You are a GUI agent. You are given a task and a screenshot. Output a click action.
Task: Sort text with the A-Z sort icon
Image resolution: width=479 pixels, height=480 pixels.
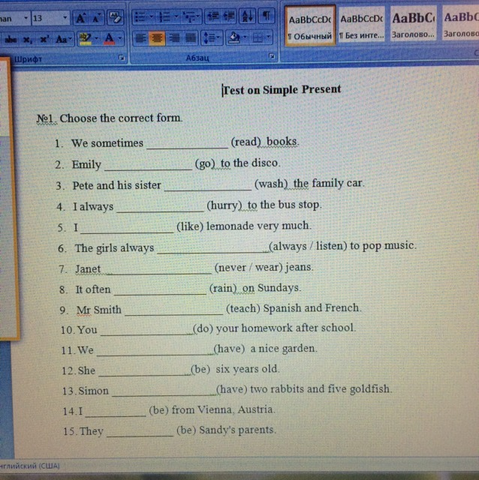click(x=247, y=16)
